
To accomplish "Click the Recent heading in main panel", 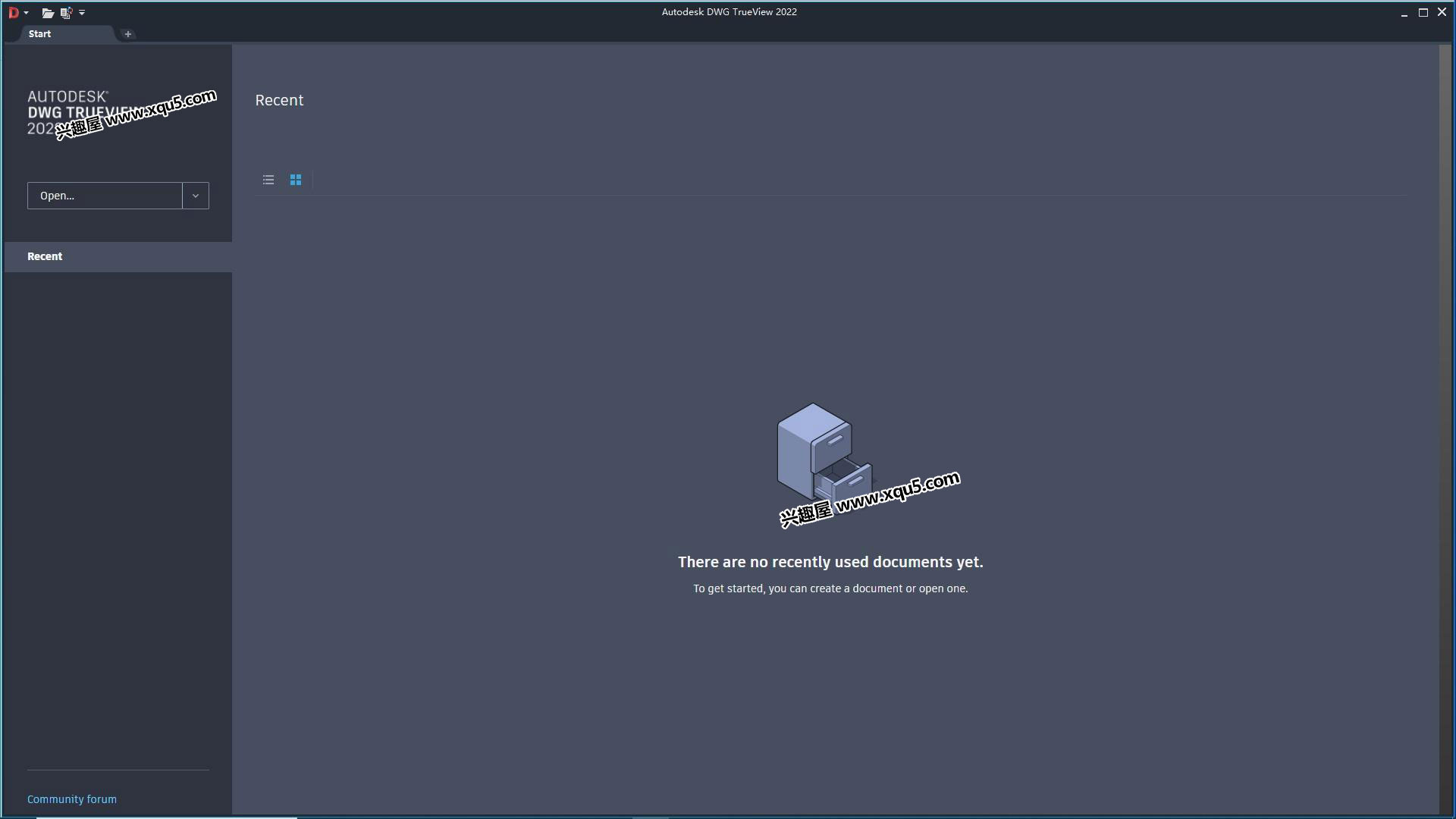I will click(279, 100).
